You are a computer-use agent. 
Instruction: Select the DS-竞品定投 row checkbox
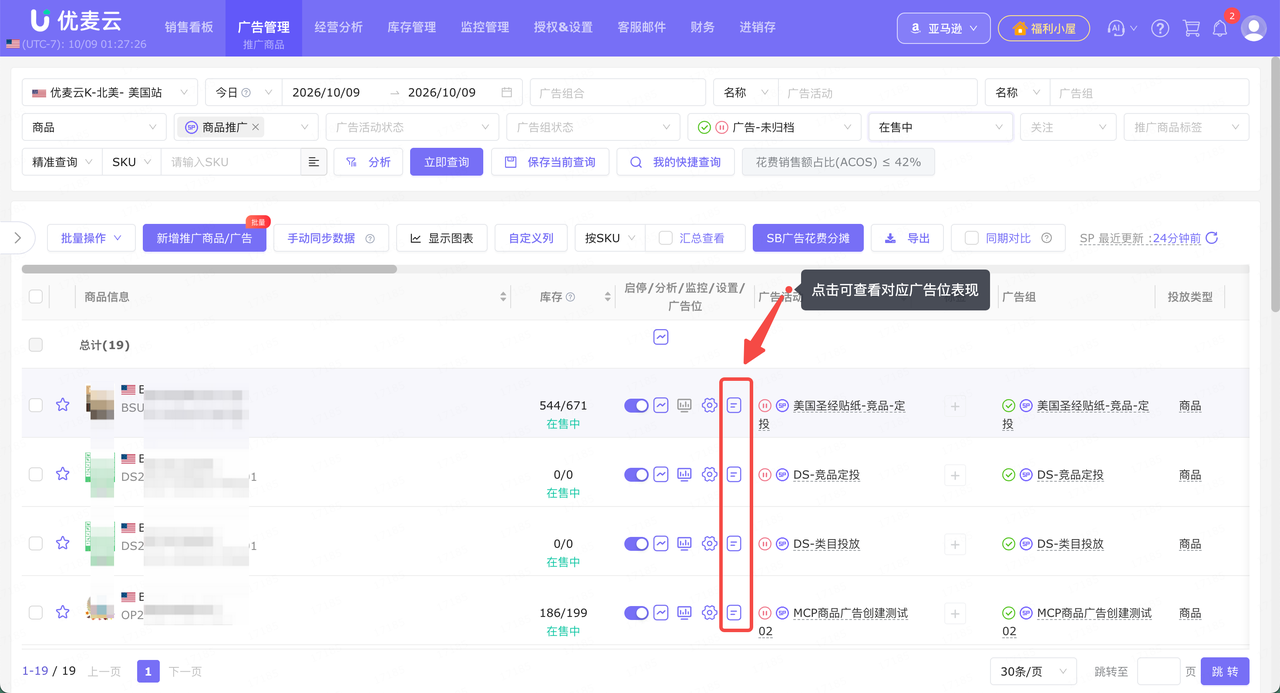click(x=36, y=474)
